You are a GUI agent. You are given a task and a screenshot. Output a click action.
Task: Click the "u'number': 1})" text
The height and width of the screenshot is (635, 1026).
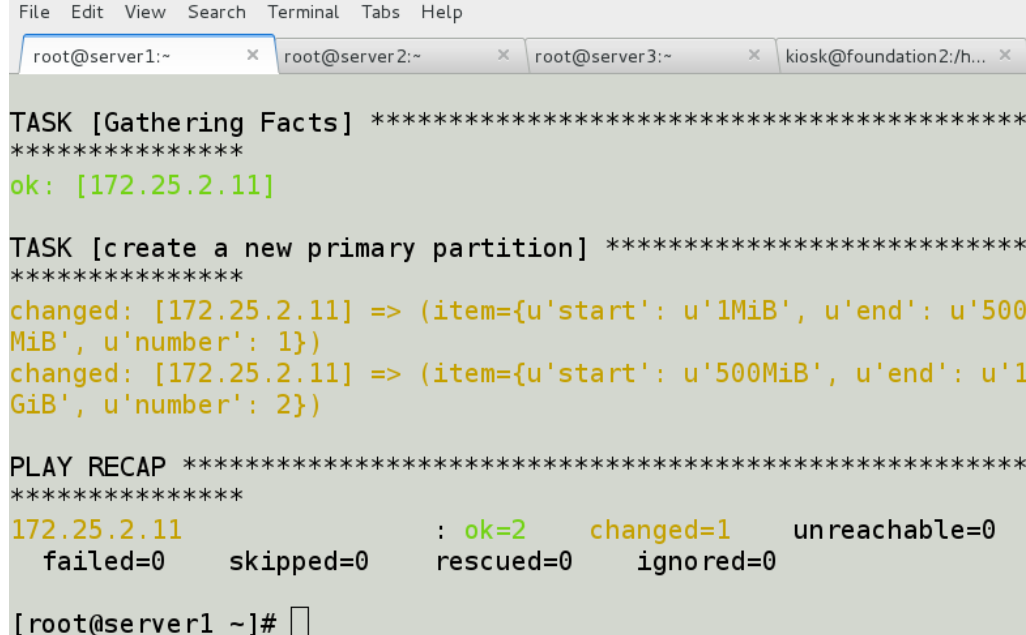click(213, 342)
